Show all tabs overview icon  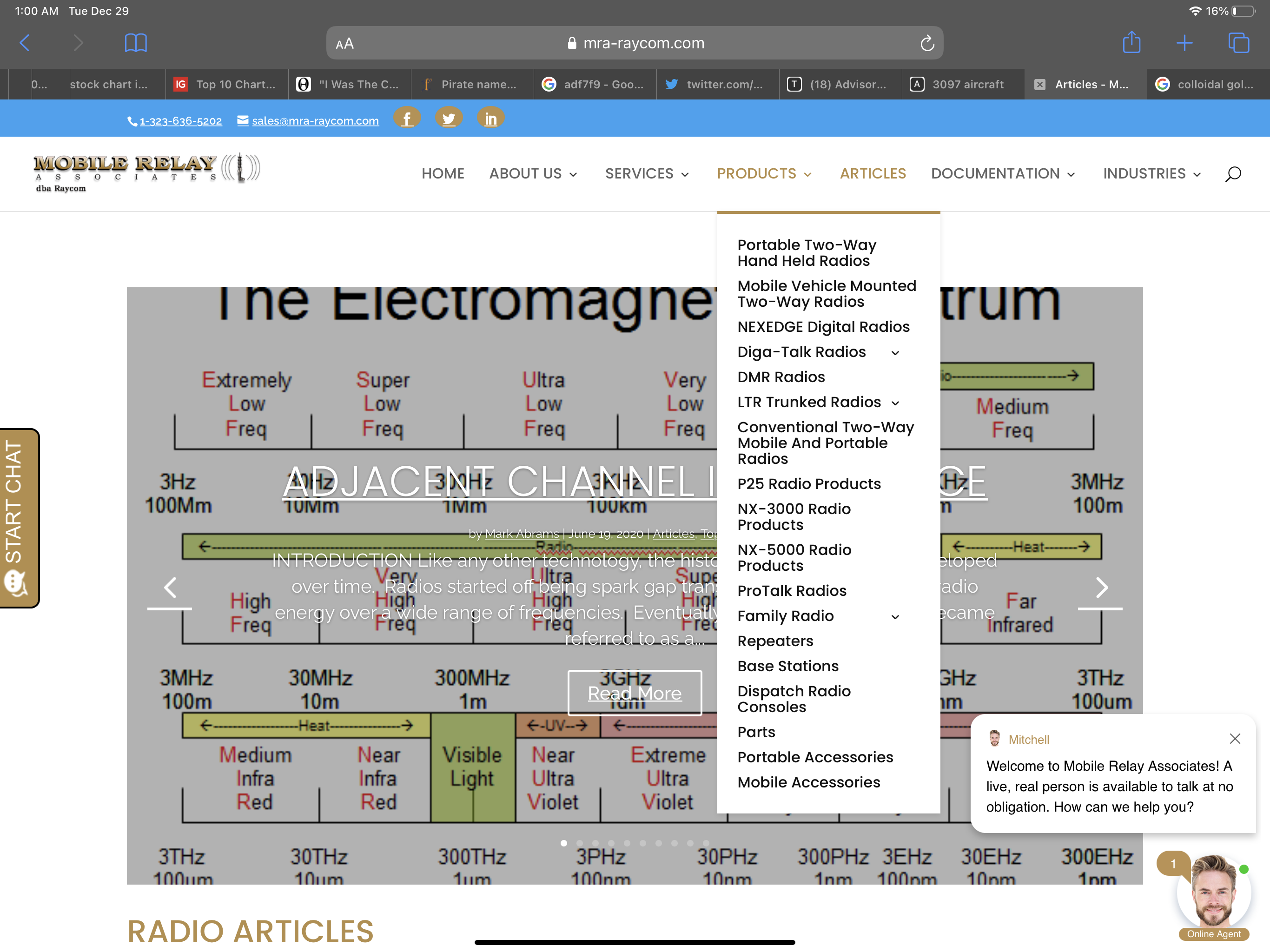pyautogui.click(x=1238, y=42)
